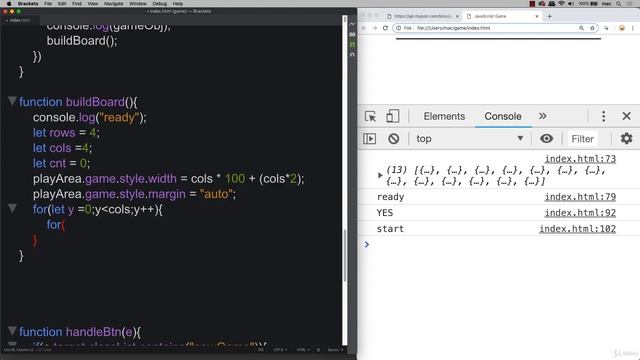Toggle the device toolbar icon in DevTools

393,116
